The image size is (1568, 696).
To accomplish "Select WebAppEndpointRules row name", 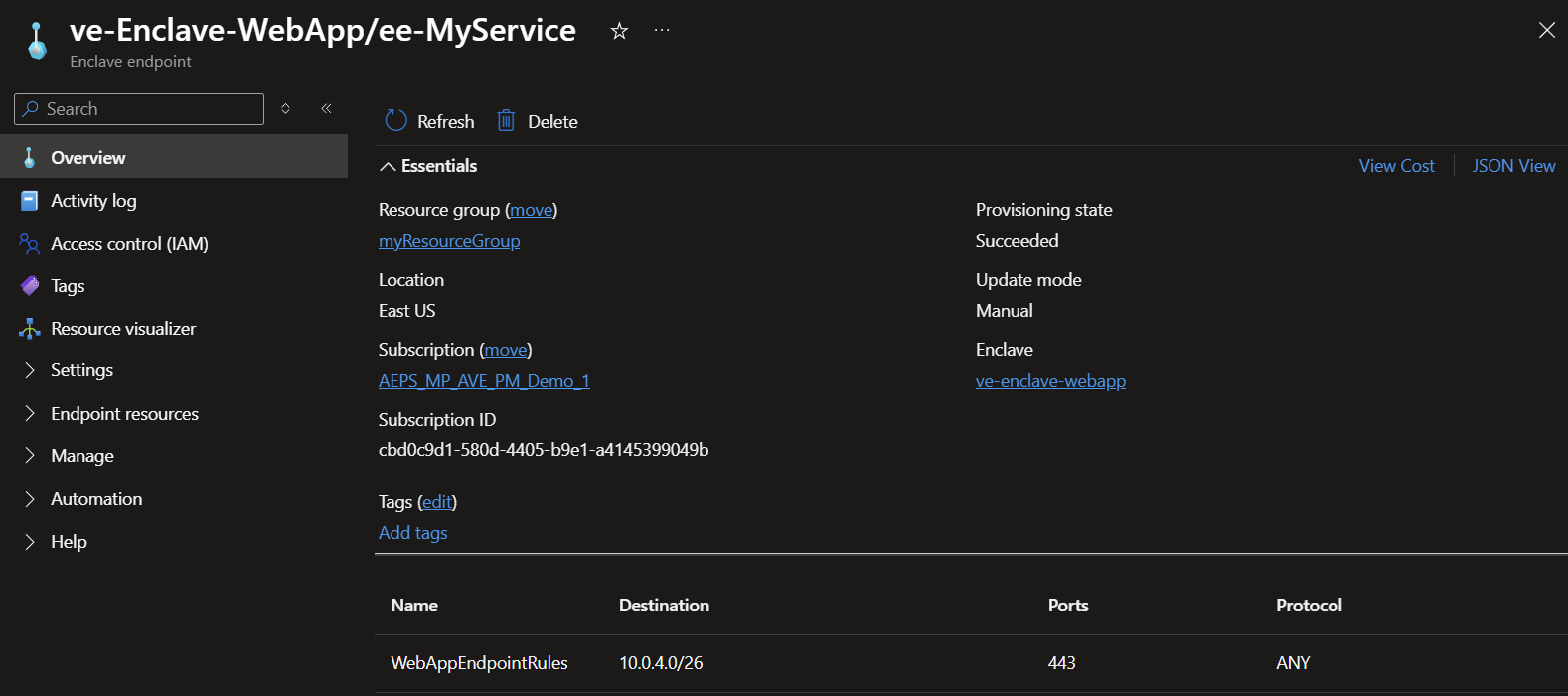I will coord(480,663).
